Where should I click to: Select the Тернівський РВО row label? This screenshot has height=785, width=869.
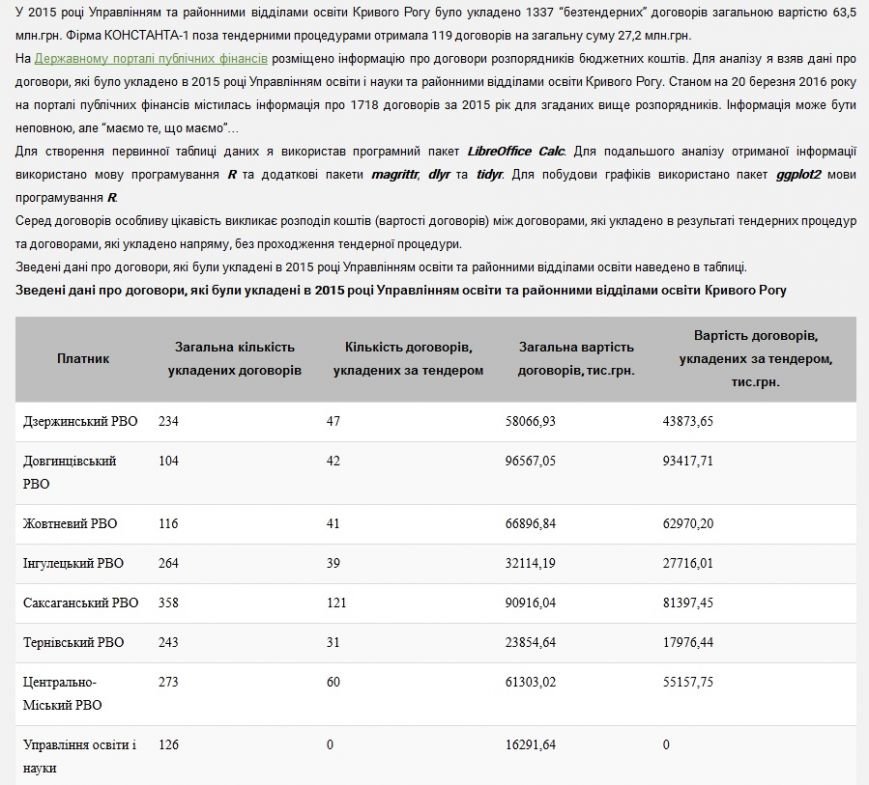[x=73, y=643]
